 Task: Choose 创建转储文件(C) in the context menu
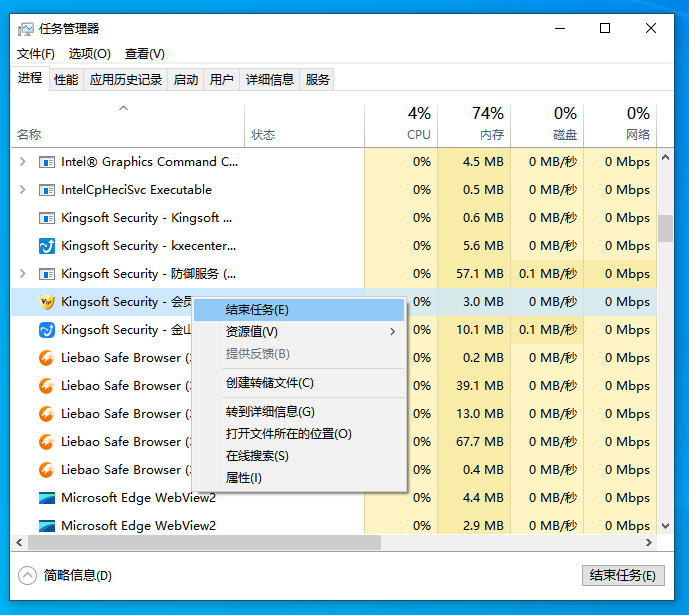[299, 383]
